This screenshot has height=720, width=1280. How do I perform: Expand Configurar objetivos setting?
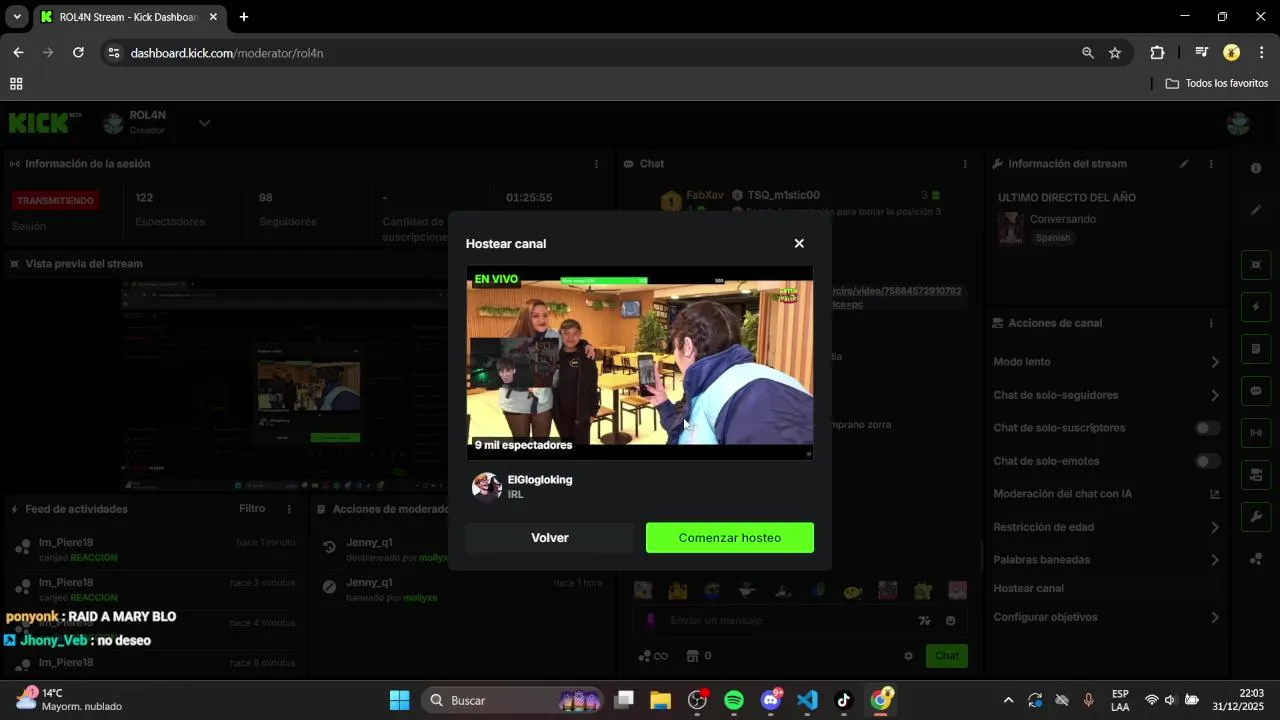pos(1107,618)
